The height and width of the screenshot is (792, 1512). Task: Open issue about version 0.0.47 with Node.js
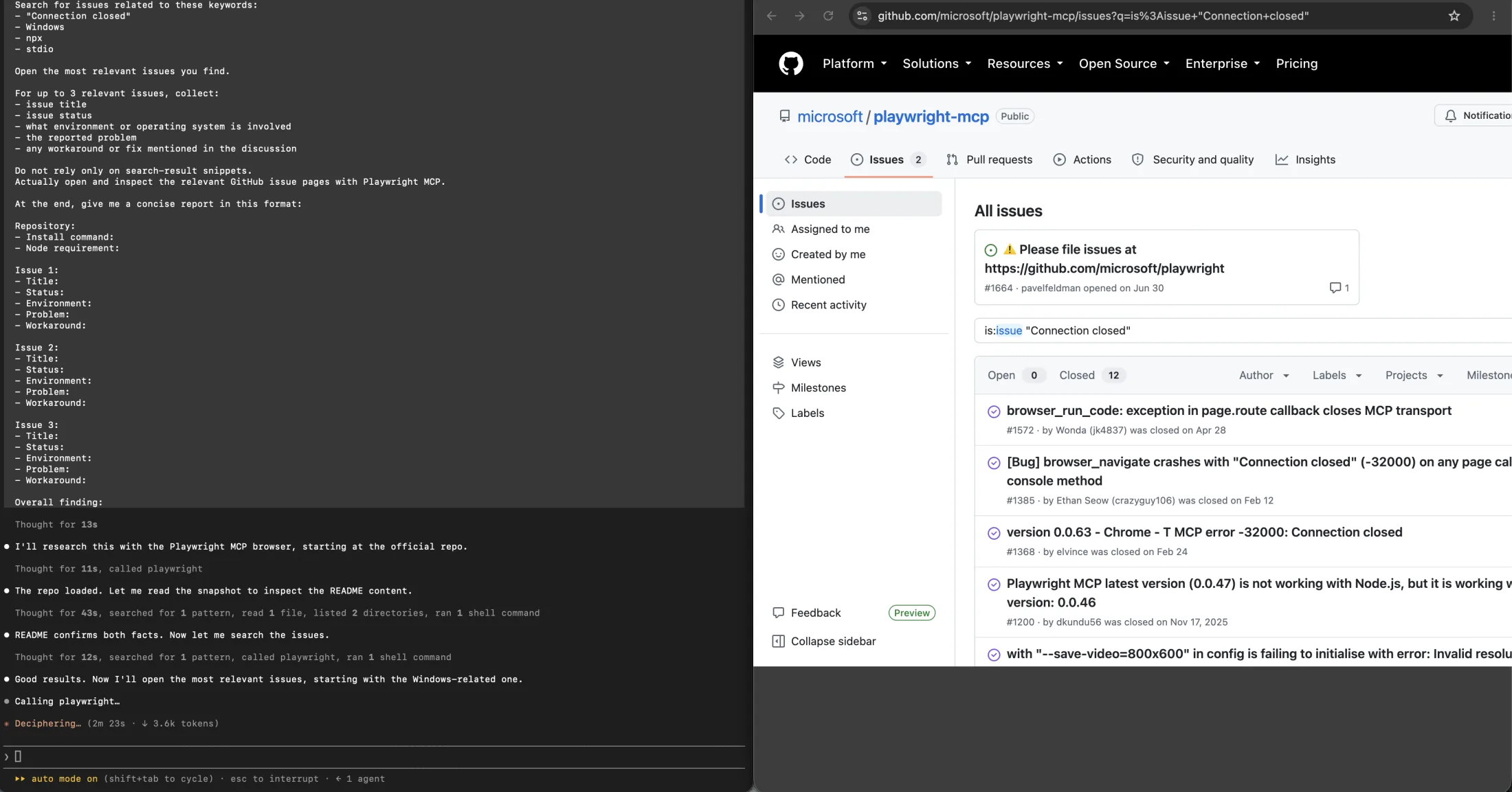1259,593
